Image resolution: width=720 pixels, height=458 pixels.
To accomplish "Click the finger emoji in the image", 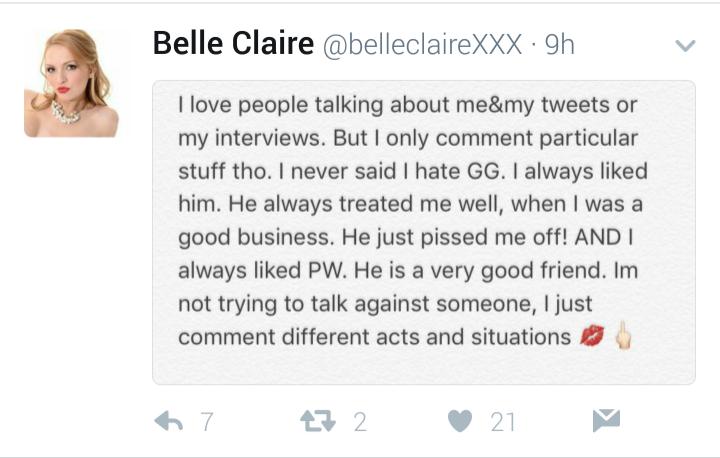I will pyautogui.click(x=623, y=337).
